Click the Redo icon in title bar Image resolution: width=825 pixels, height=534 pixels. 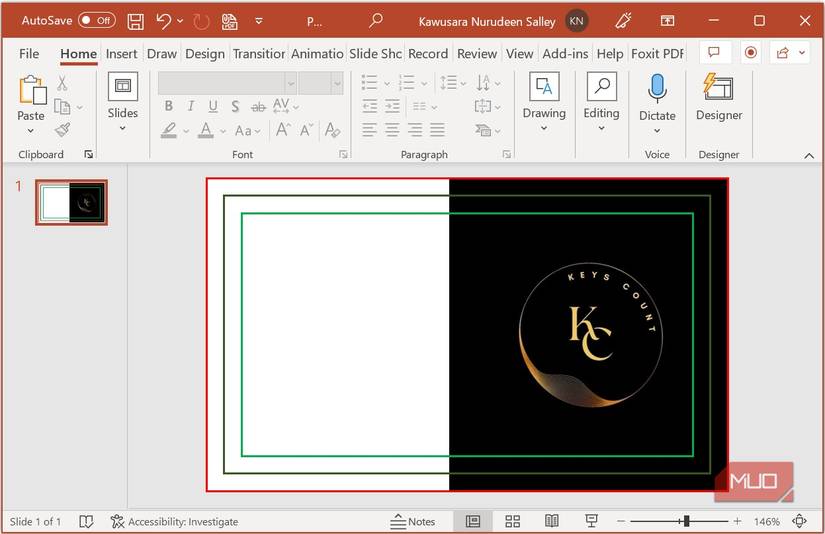(x=201, y=22)
